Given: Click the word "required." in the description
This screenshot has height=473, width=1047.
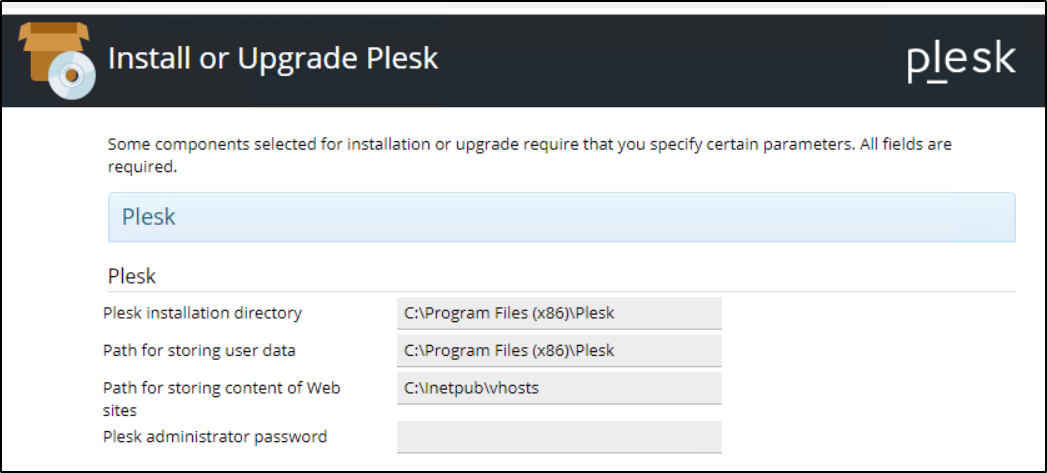Looking at the screenshot, I should pos(142,167).
